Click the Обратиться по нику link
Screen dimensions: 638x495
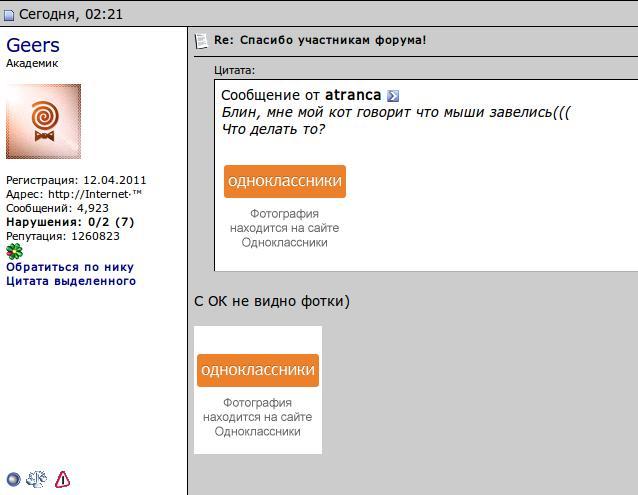point(70,267)
